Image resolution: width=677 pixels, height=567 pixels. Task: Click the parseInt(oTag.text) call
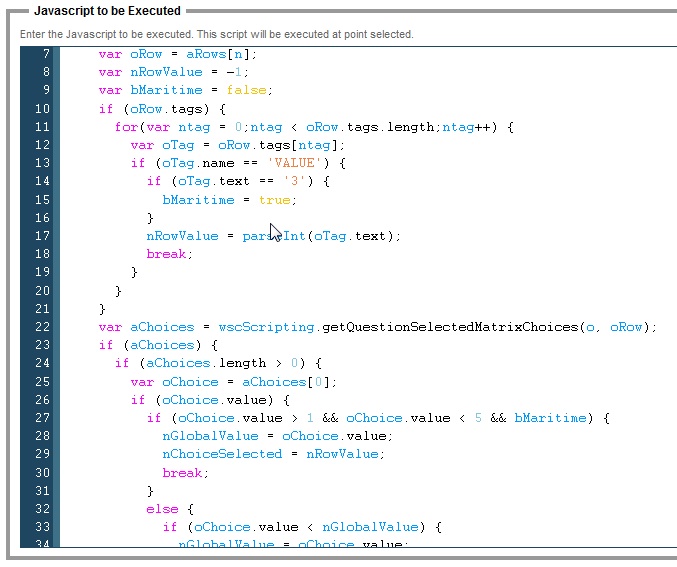320,236
